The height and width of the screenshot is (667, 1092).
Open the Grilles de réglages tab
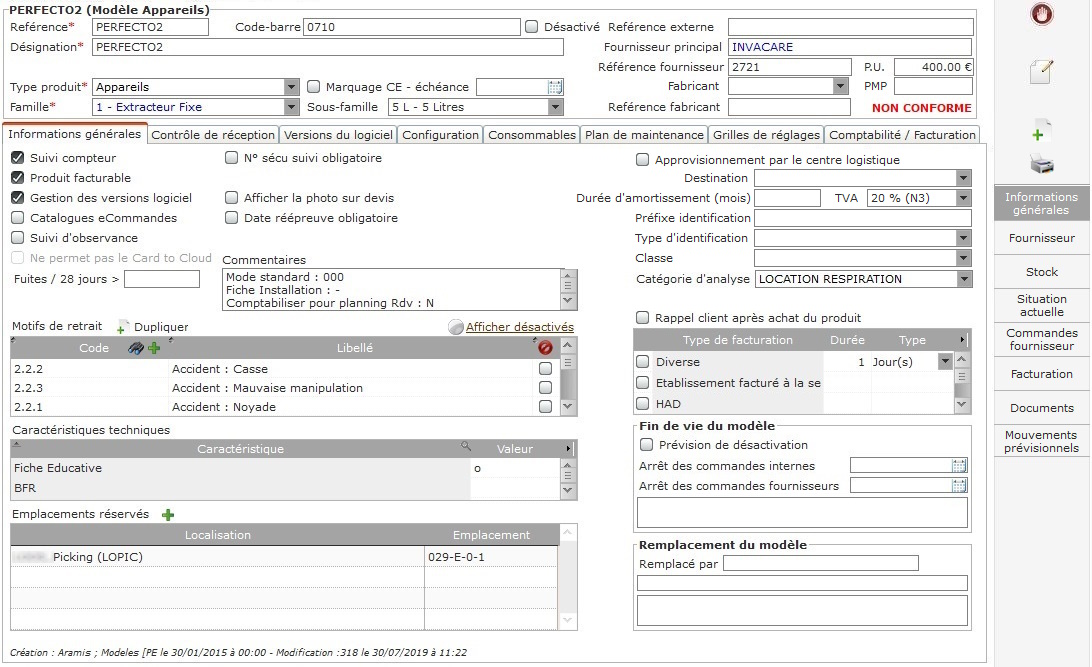coord(766,135)
